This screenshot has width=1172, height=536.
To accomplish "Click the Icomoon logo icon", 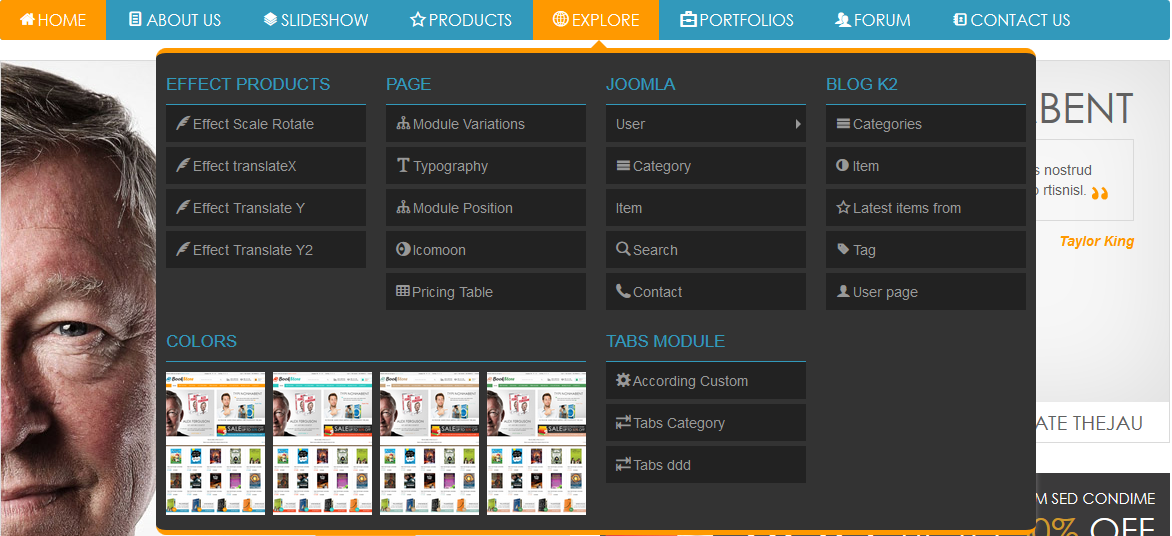I will coord(403,249).
